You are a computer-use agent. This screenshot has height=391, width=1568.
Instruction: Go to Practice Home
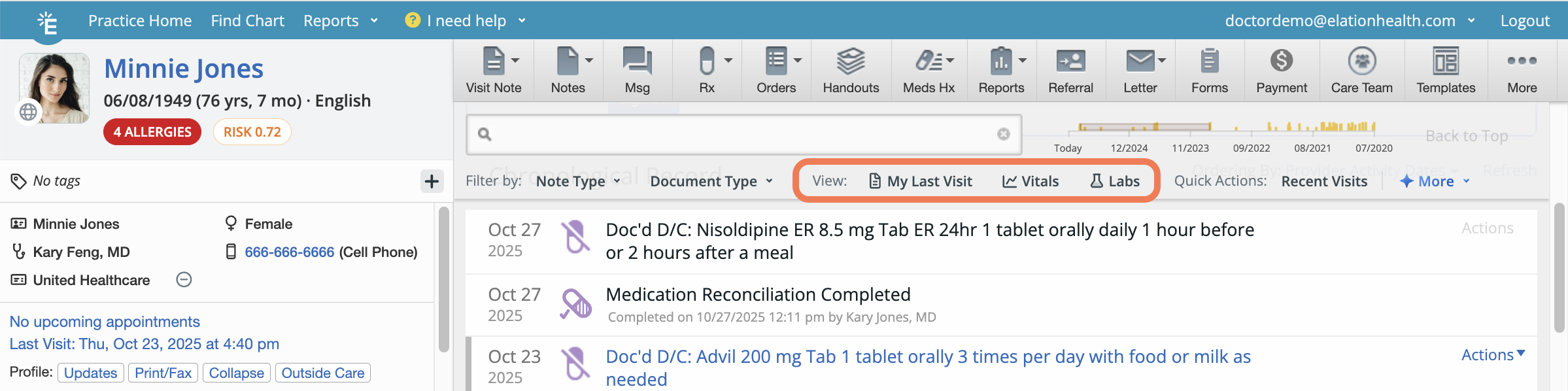[140, 21]
